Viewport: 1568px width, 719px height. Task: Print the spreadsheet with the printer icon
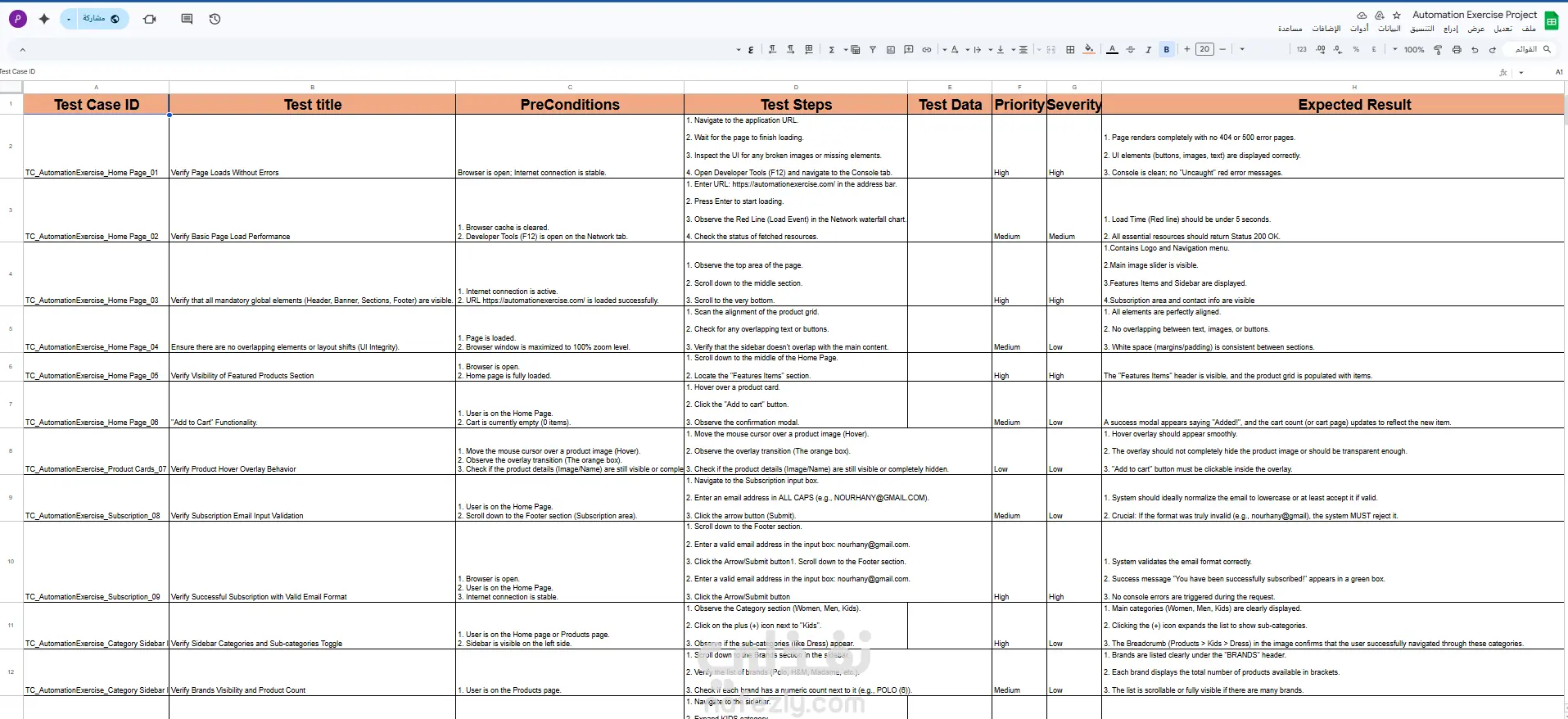tap(1457, 49)
